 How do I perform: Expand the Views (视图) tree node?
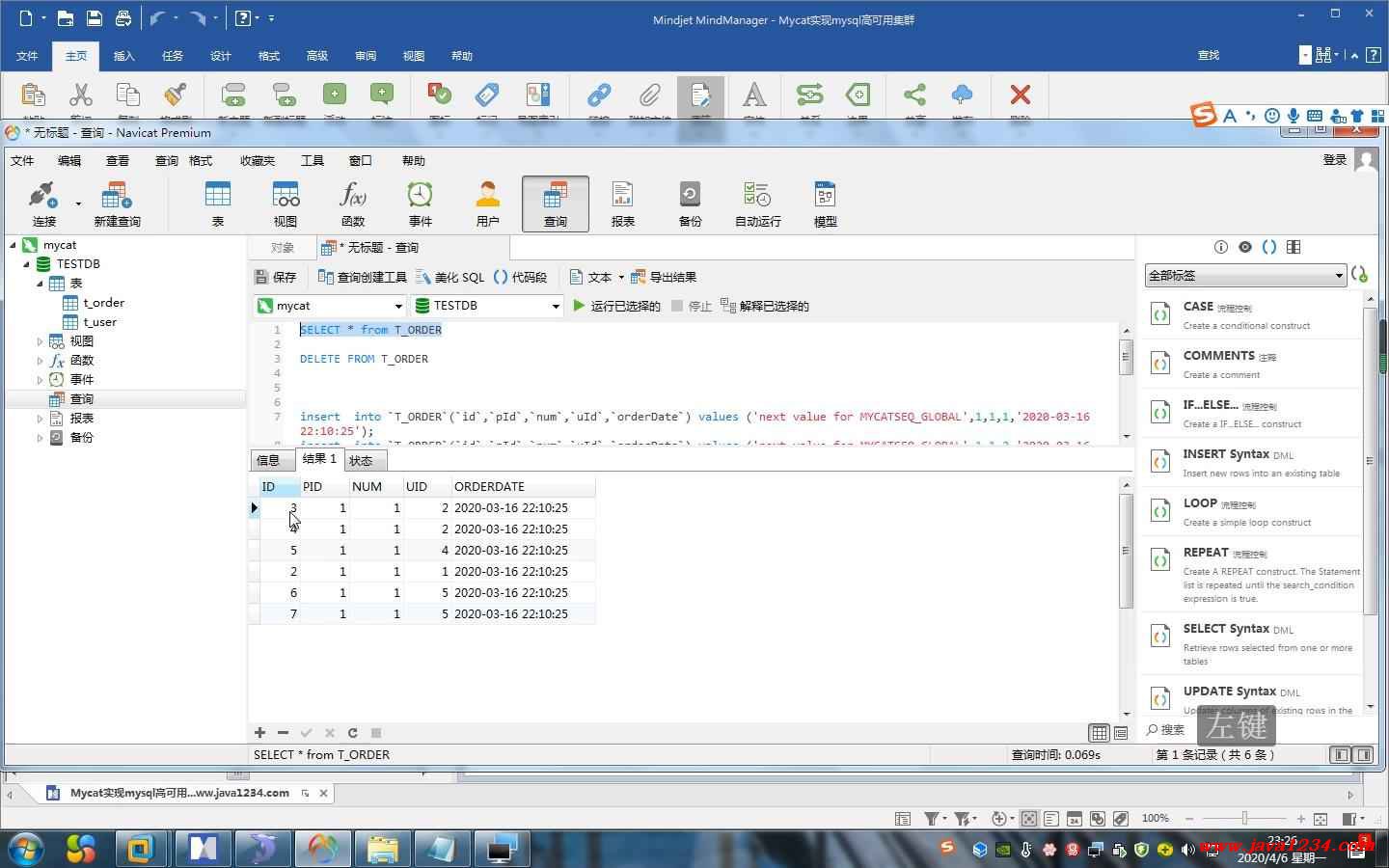coord(41,341)
